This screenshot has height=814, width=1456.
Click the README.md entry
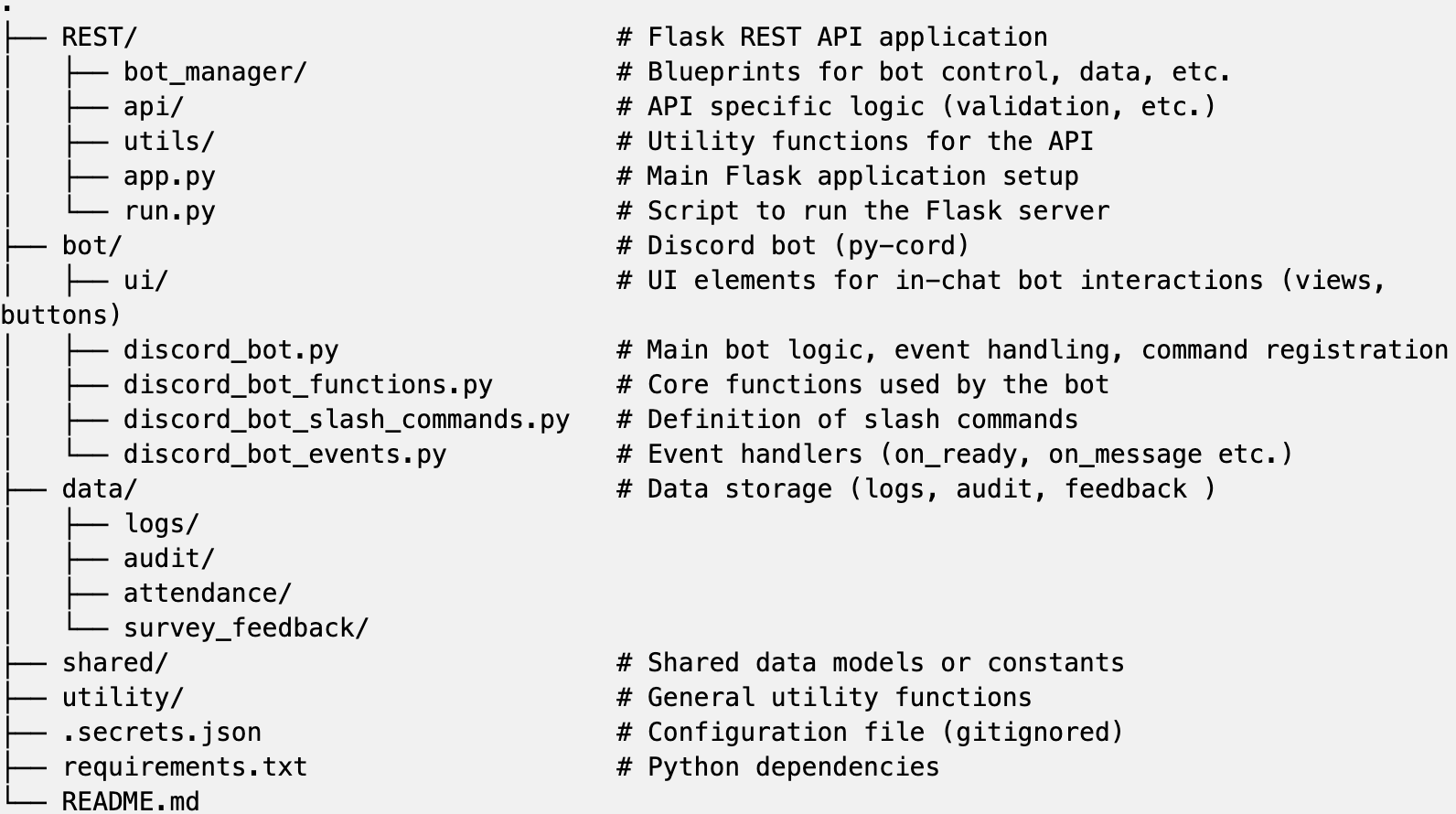click(130, 801)
